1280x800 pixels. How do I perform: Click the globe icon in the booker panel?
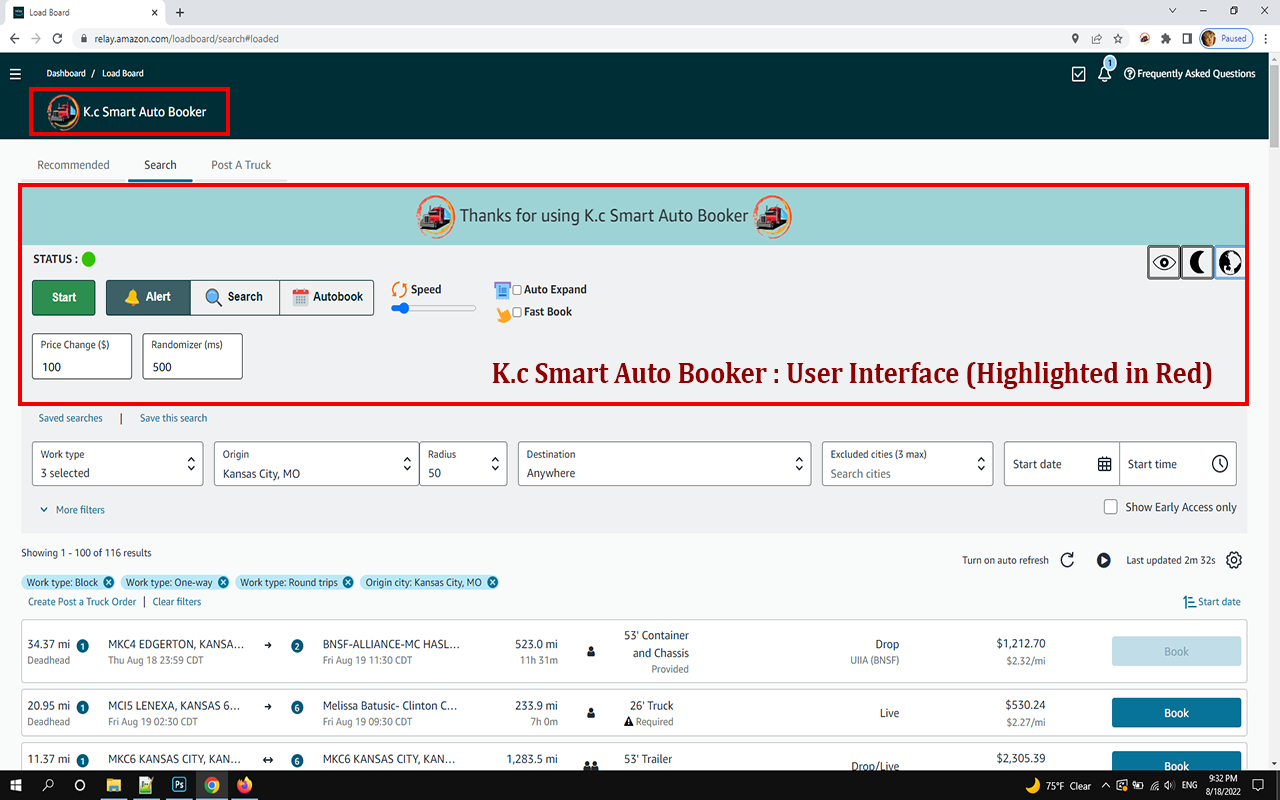1230,263
